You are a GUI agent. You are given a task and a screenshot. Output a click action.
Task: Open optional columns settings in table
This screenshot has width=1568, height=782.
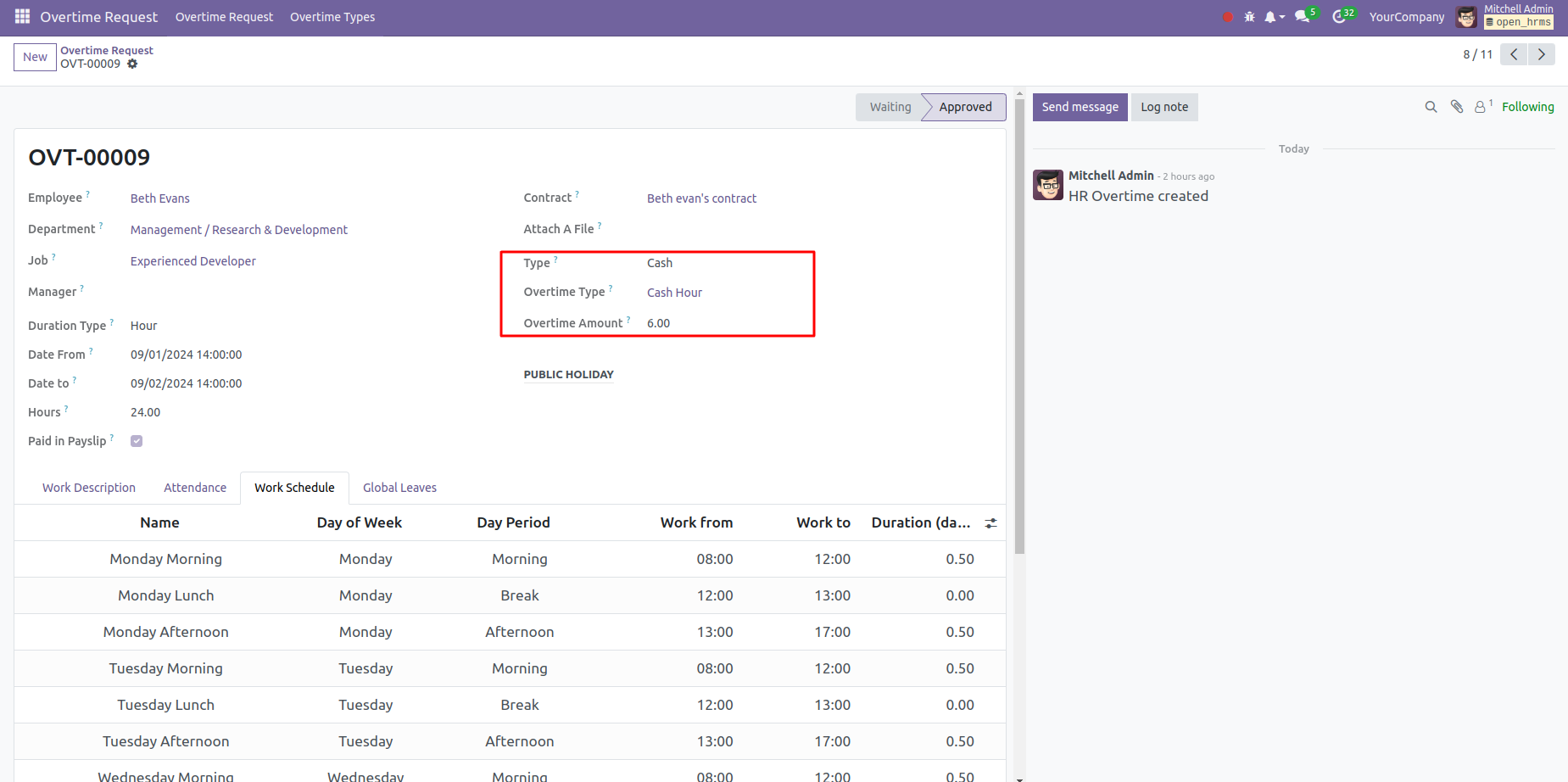(x=990, y=523)
